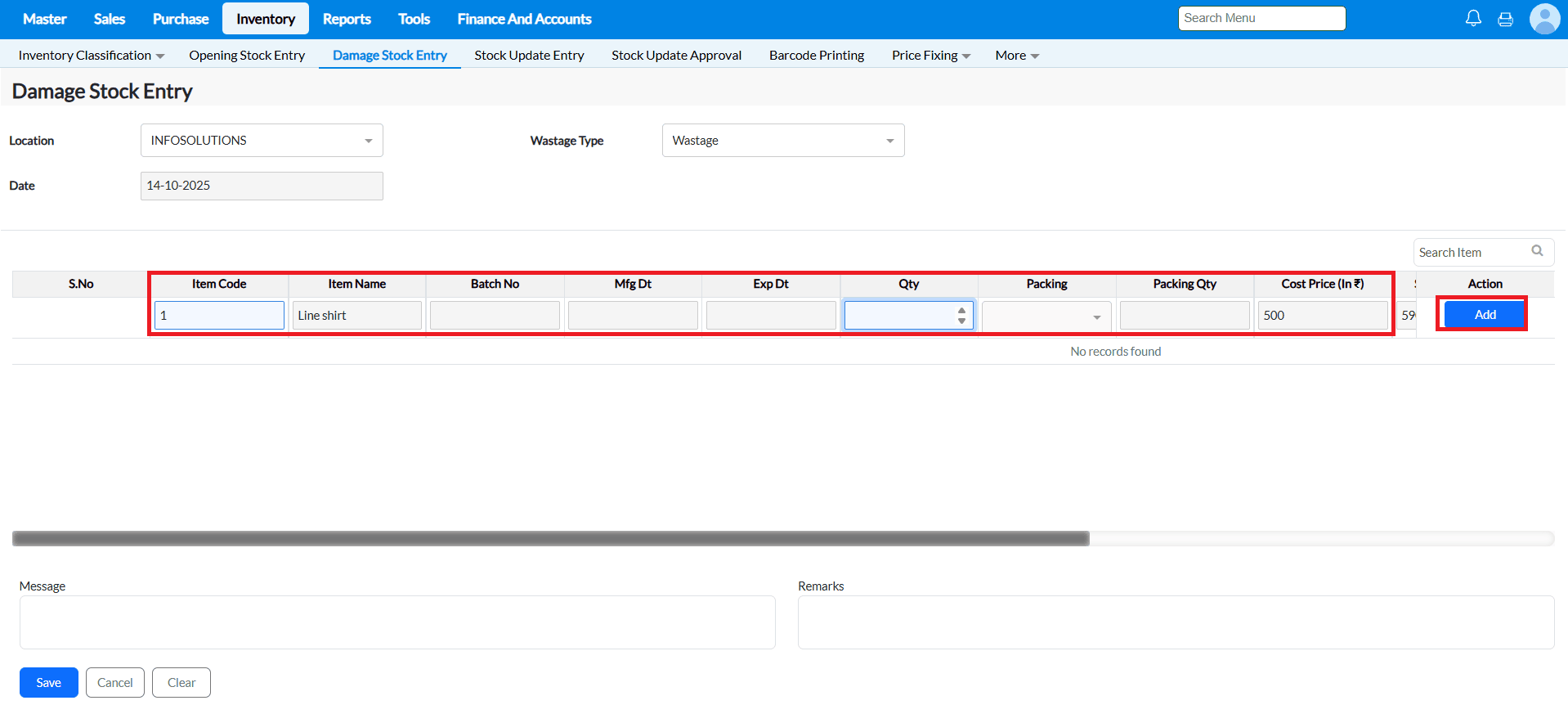Click the Clear button
The width and height of the screenshot is (1568, 705).
tap(181, 683)
